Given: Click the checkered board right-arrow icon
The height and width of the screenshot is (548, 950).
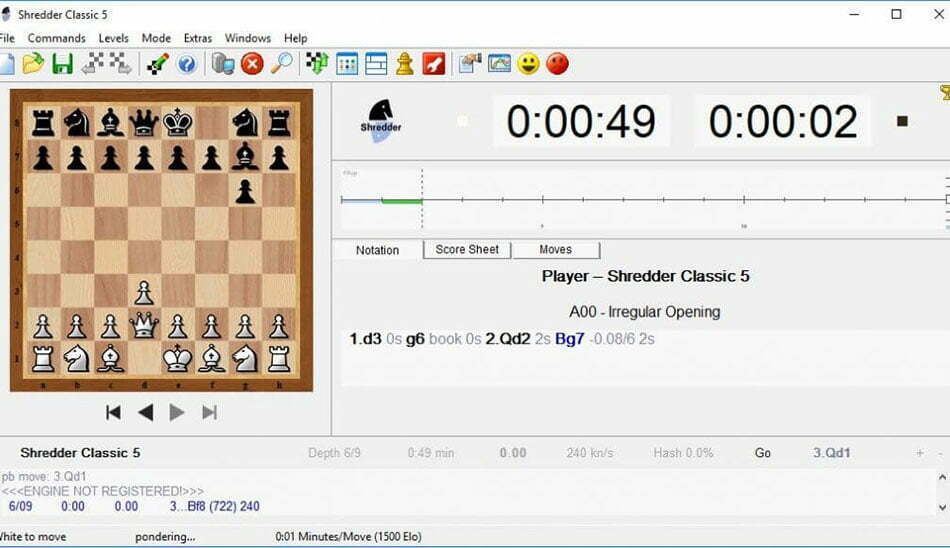Looking at the screenshot, I should coord(119,63).
